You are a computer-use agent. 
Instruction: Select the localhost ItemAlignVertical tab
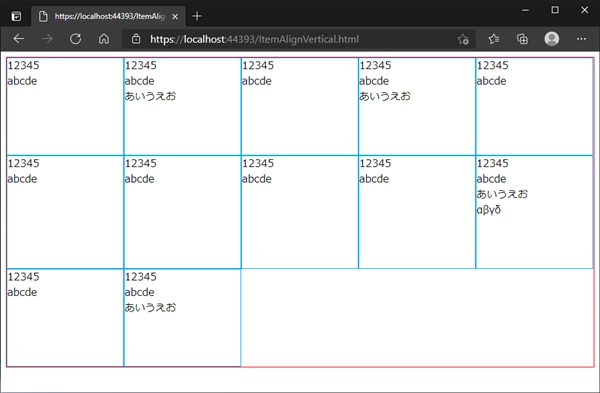108,16
